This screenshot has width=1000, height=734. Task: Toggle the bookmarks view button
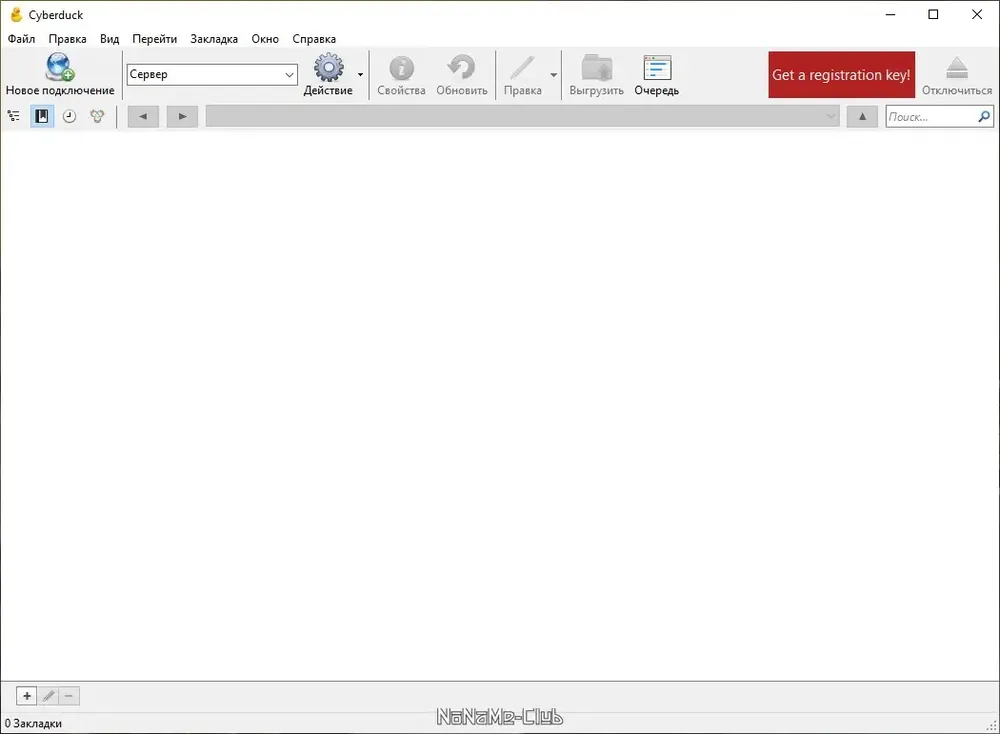(41, 116)
